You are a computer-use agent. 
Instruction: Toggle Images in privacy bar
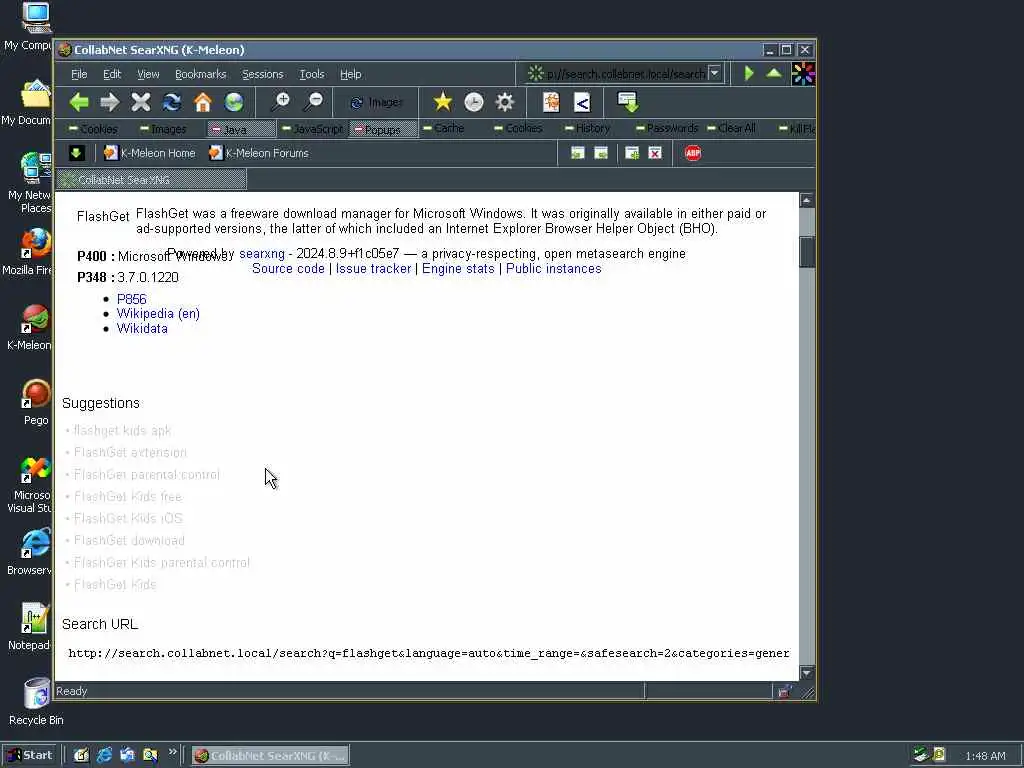pos(163,129)
